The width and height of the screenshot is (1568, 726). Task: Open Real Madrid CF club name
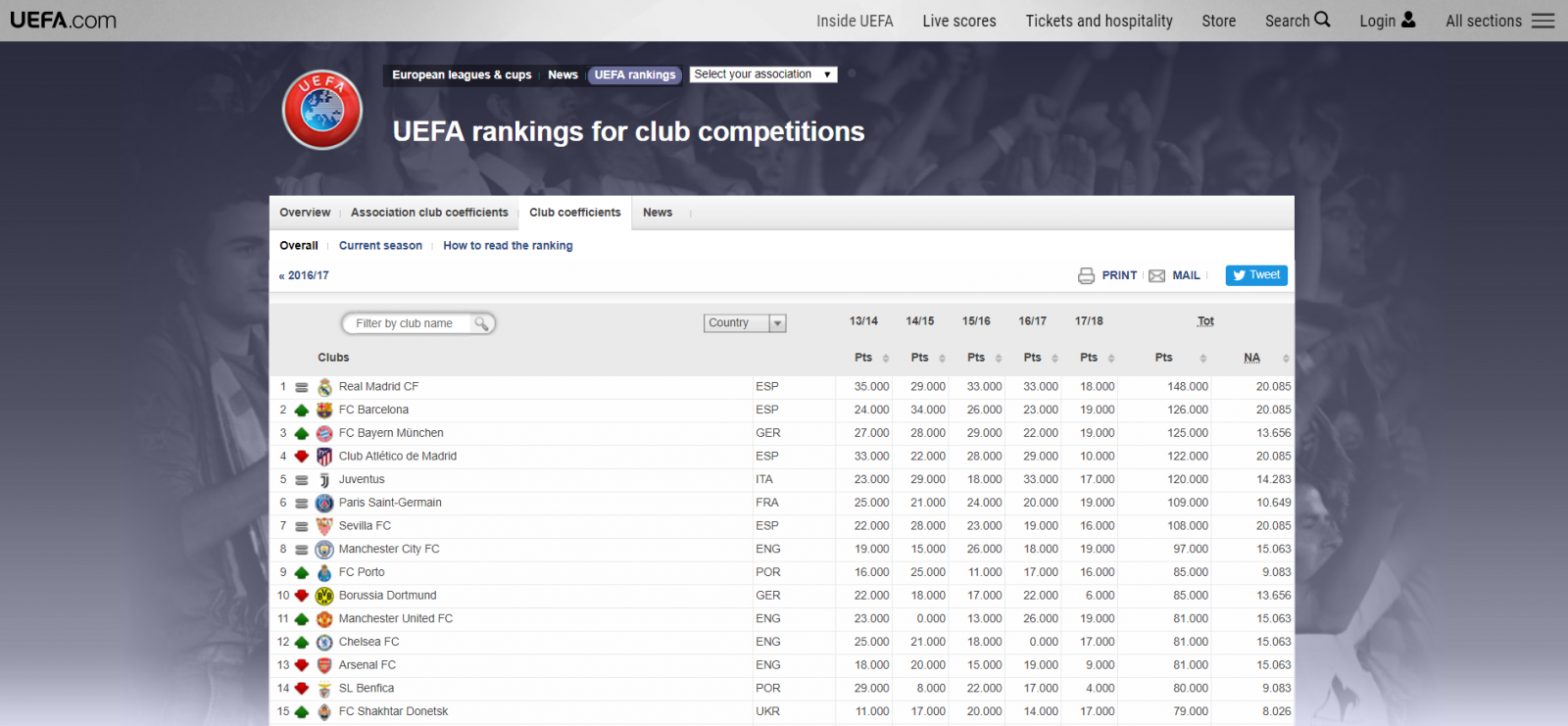(x=378, y=387)
